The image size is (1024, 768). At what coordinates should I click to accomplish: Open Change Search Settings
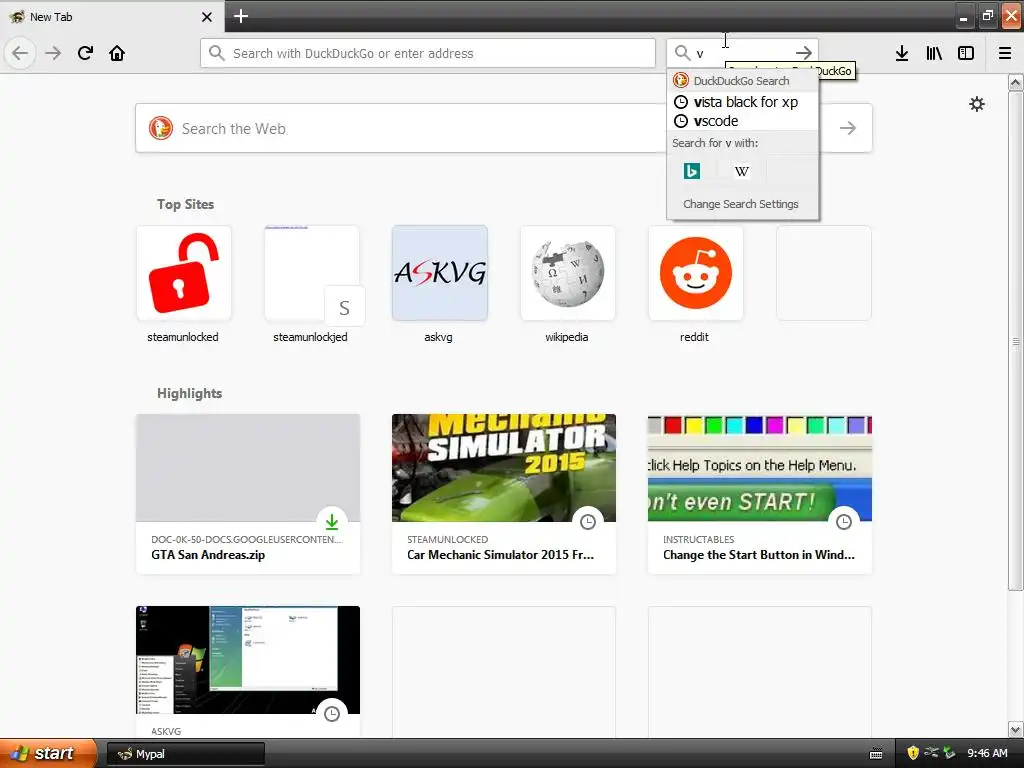click(x=741, y=204)
